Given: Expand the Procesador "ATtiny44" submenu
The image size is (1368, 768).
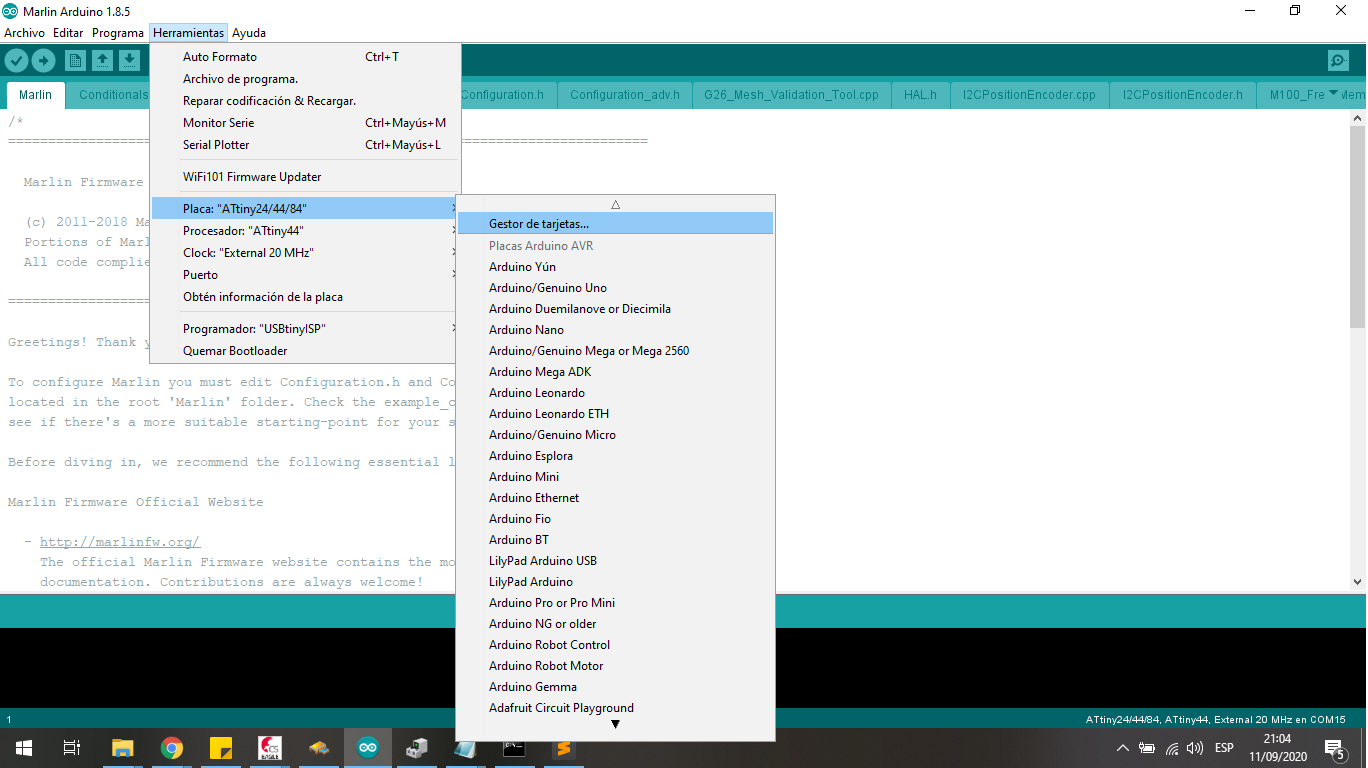Looking at the screenshot, I should tap(305, 230).
